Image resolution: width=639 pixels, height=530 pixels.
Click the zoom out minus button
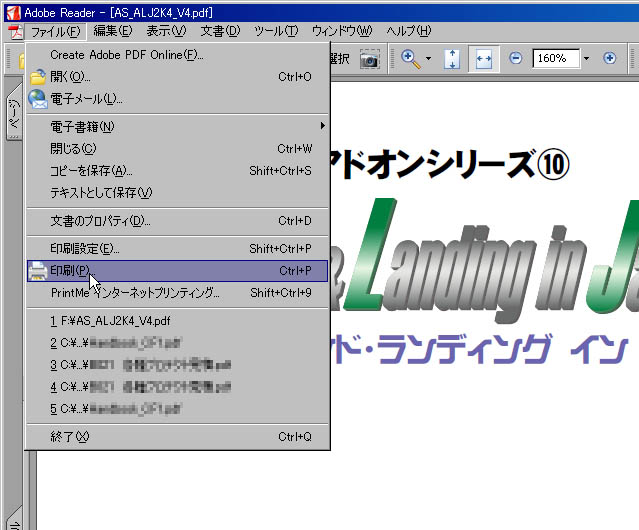(516, 58)
